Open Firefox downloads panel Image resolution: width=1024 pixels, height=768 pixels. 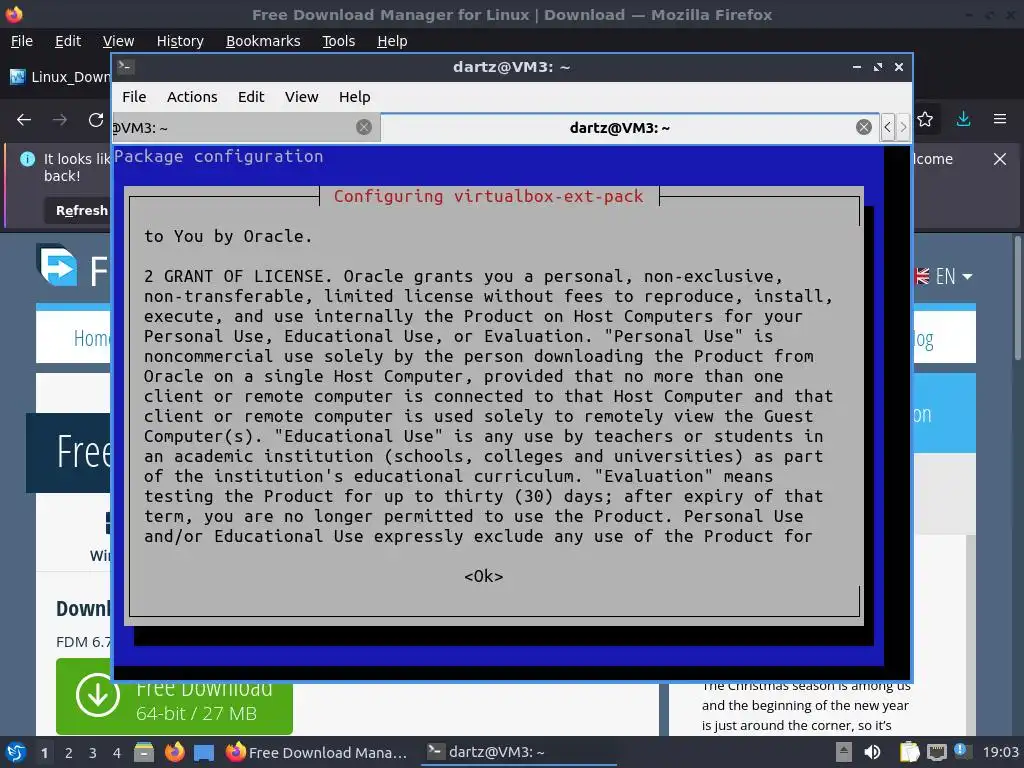pyautogui.click(x=963, y=119)
